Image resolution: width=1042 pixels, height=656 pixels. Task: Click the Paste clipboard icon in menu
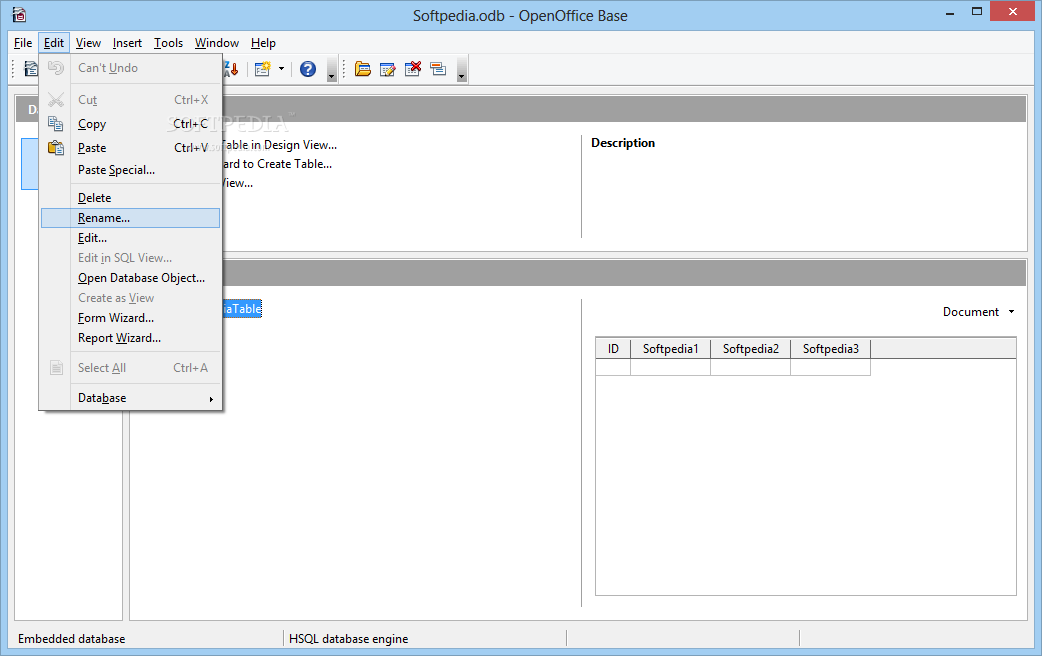tap(56, 148)
